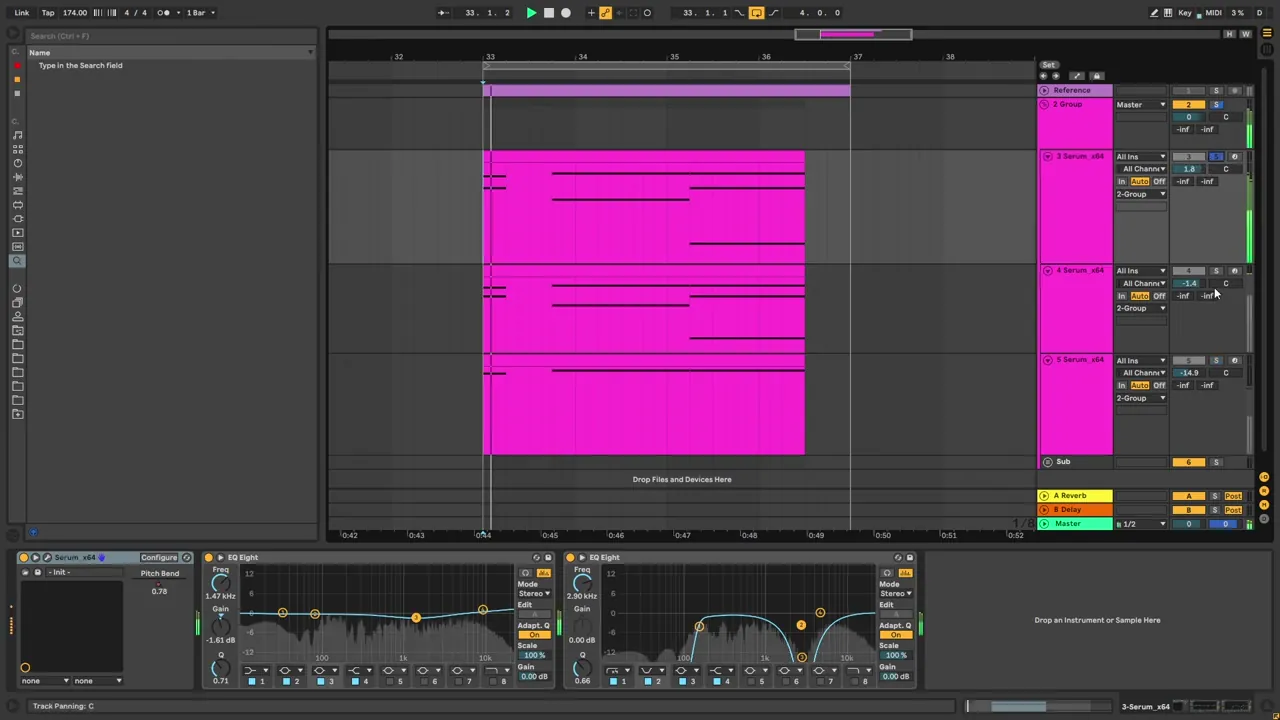
Task: Toggle the Key map mode button
Action: [1185, 13]
